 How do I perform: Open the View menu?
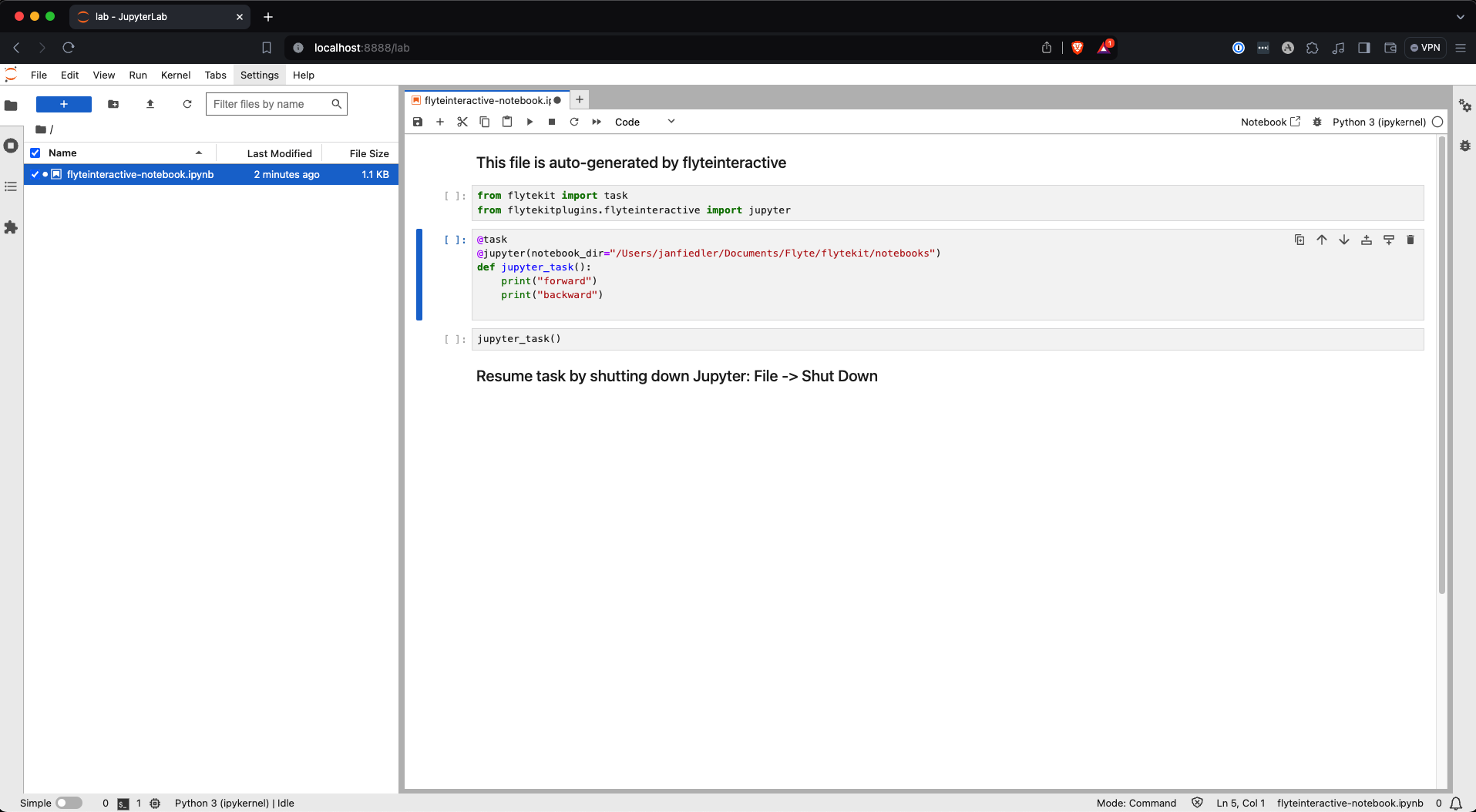103,75
